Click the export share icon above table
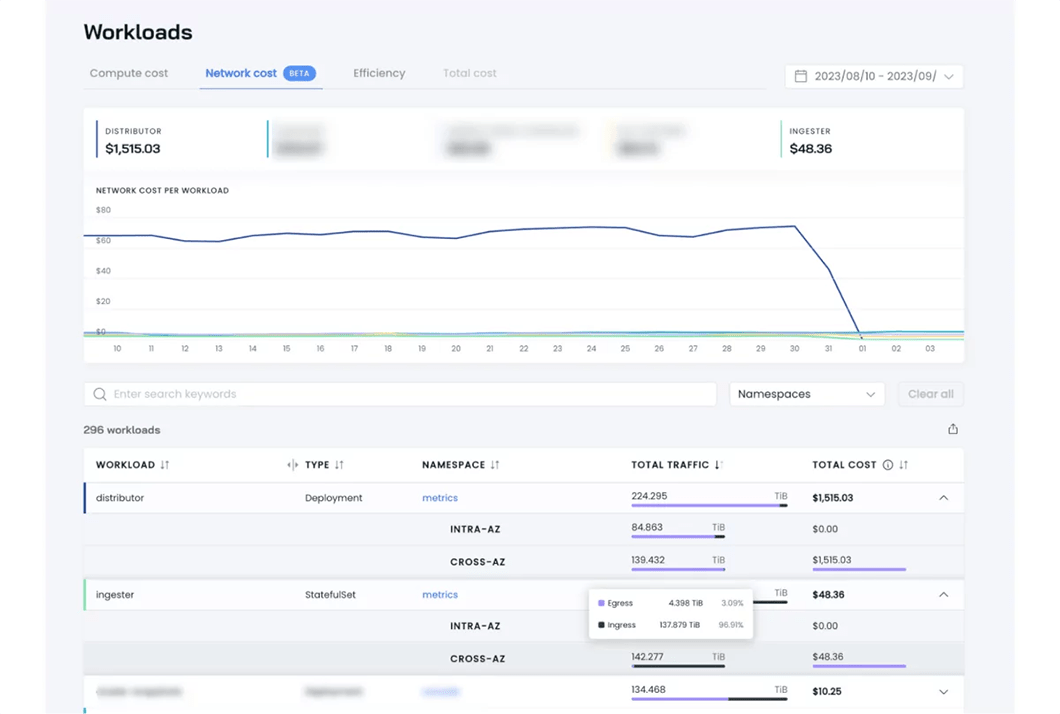 952,429
